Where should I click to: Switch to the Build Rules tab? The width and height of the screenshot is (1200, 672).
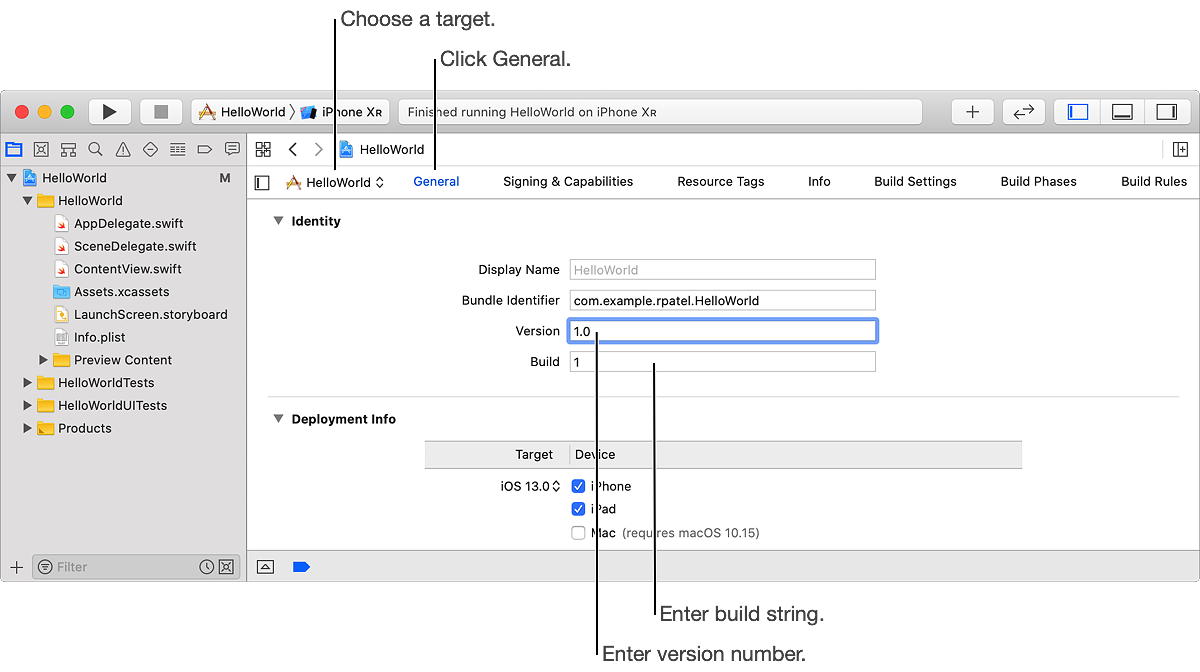point(1154,182)
